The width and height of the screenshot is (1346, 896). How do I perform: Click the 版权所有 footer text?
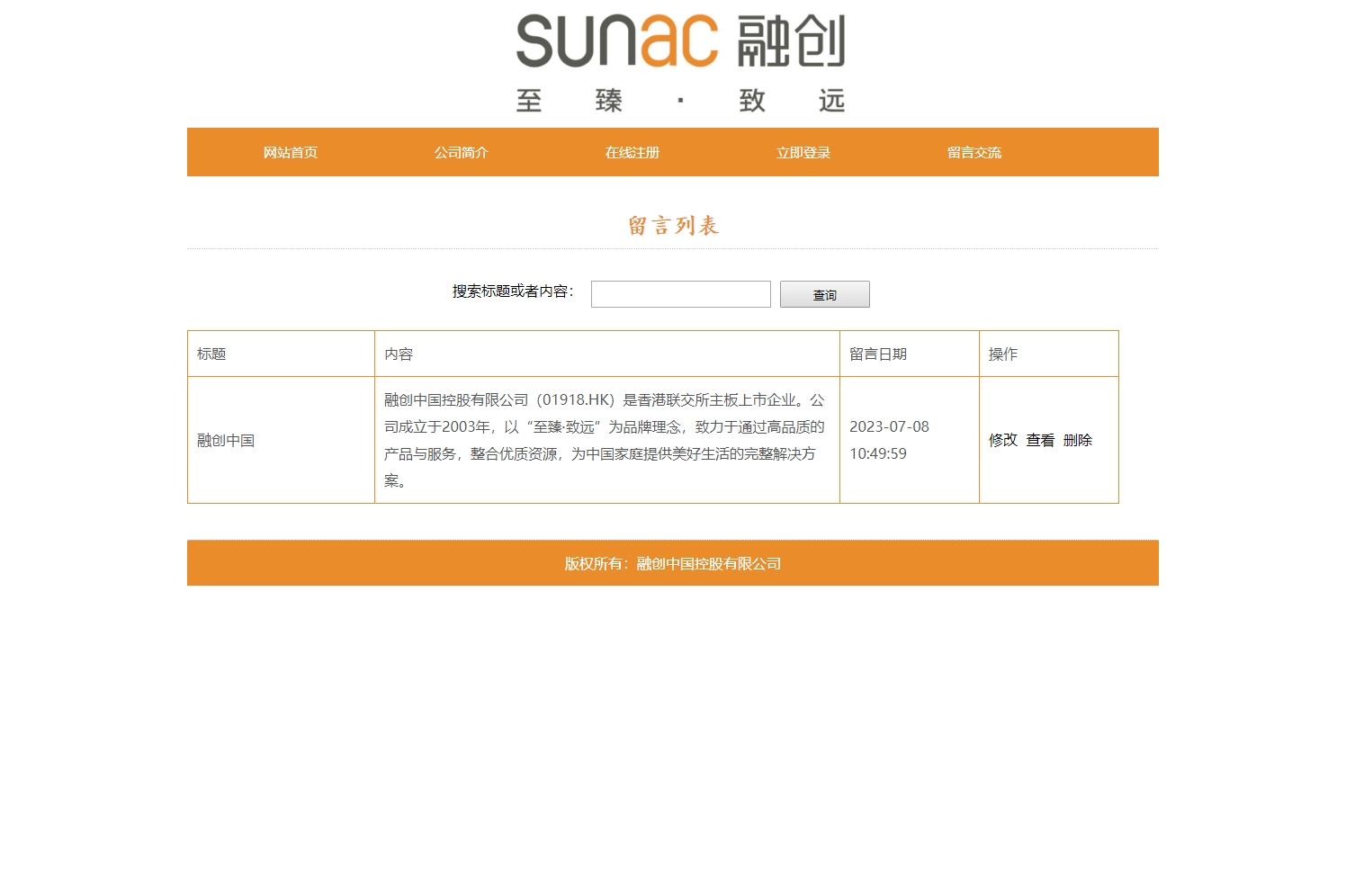(673, 563)
